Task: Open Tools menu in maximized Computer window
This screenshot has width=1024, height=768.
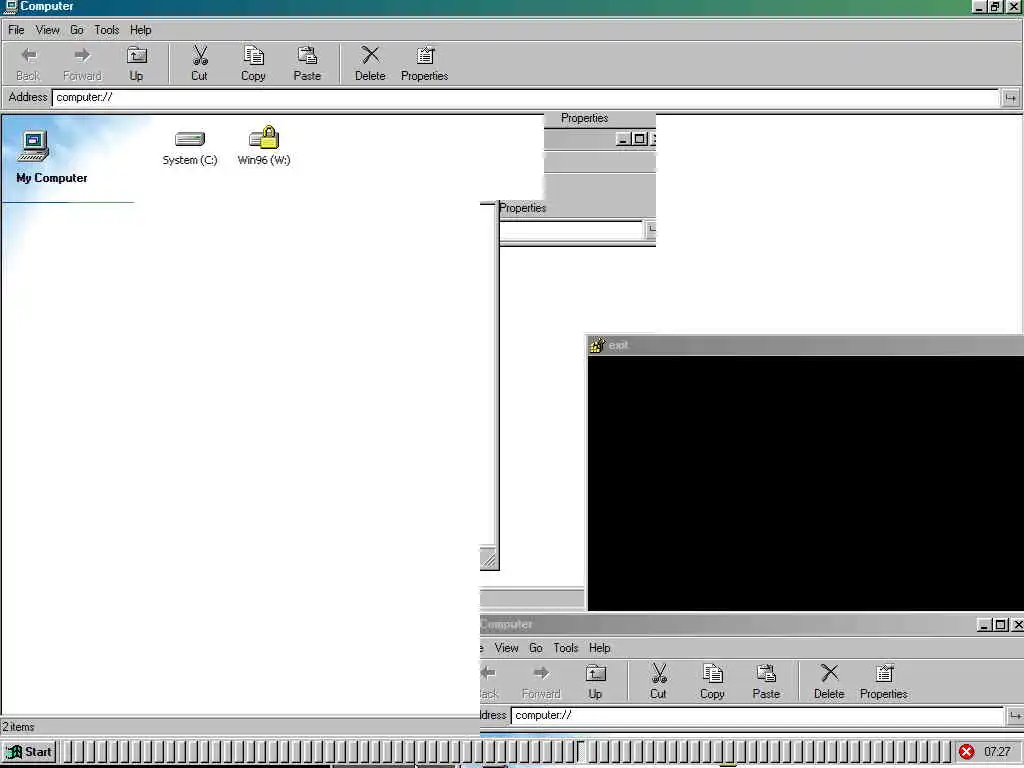Action: pyautogui.click(x=106, y=30)
